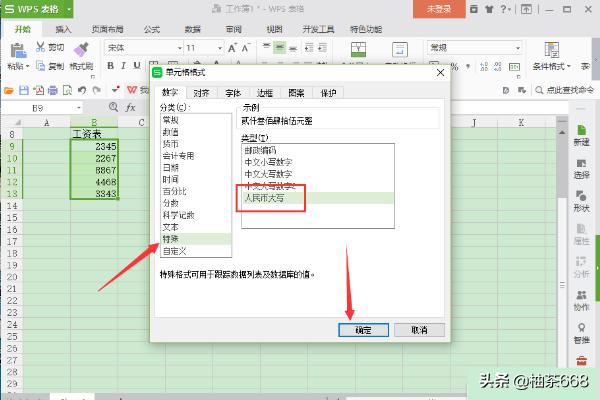Open the 形状 sidebar tool
Viewport: 600px width, 400px height.
[x=581, y=198]
